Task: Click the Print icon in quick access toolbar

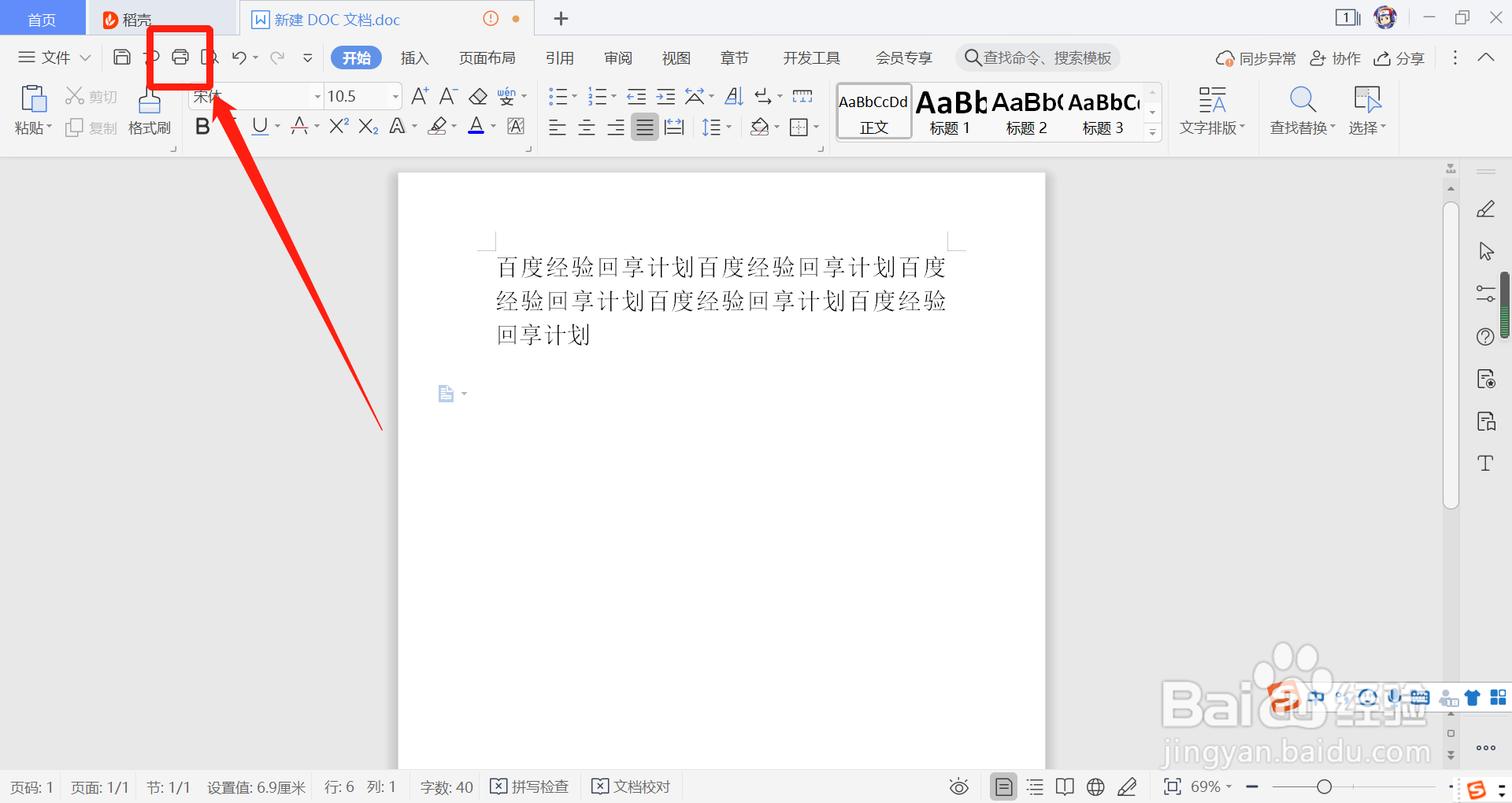Action: click(180, 57)
